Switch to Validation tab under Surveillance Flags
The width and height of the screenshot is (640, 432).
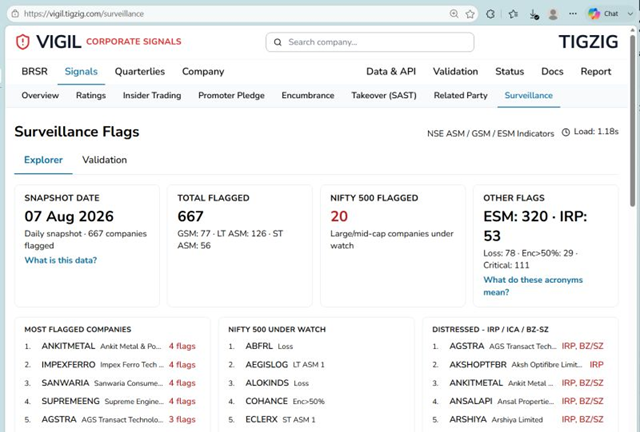point(104,160)
